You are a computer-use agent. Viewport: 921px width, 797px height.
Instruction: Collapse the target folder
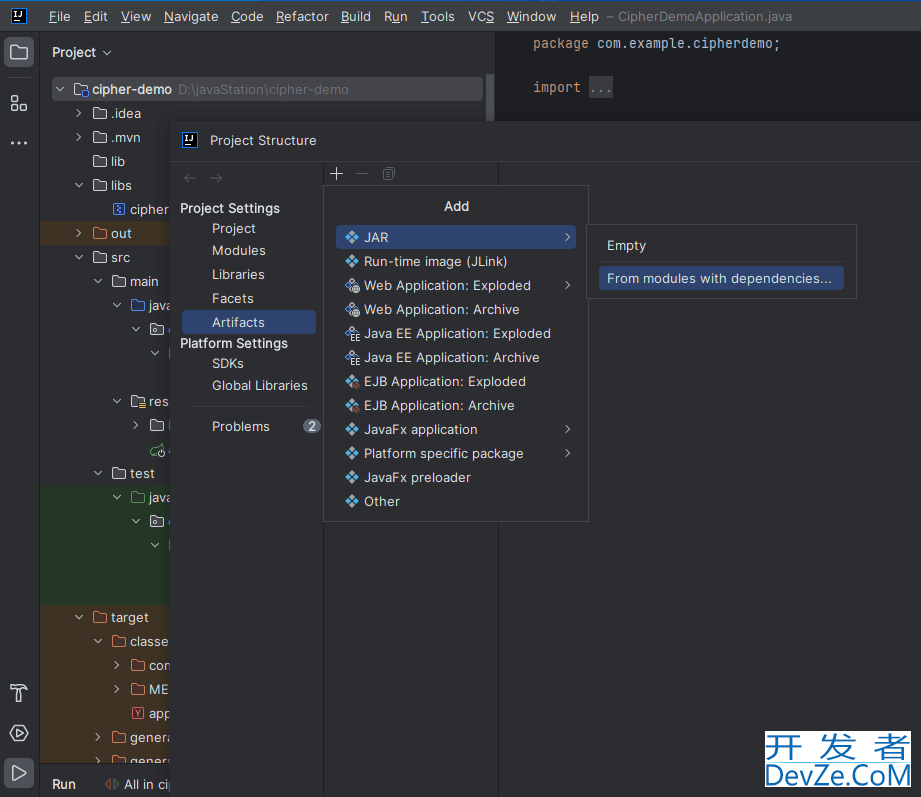(x=79, y=617)
